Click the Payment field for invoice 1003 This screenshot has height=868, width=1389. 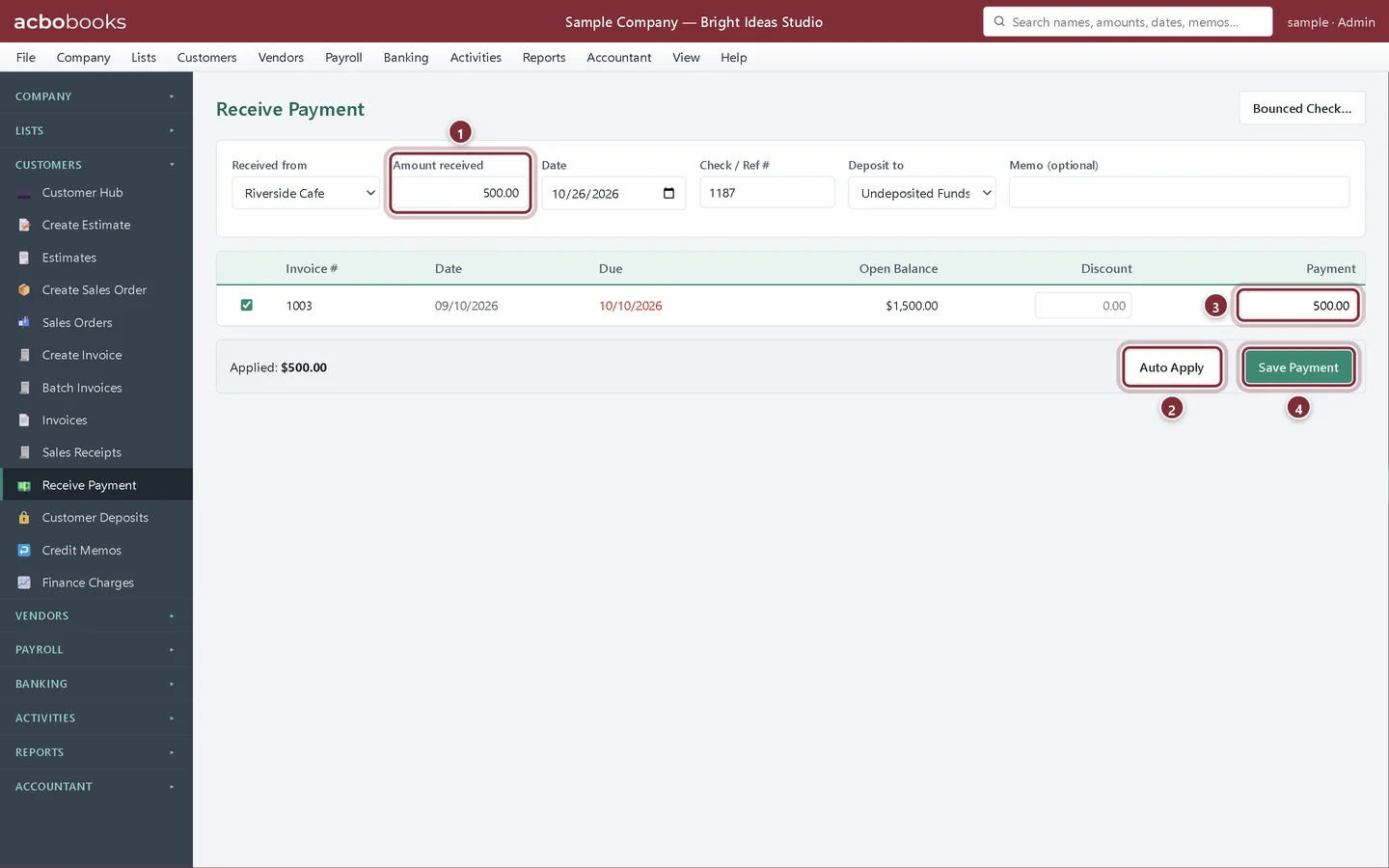coord(1298,306)
